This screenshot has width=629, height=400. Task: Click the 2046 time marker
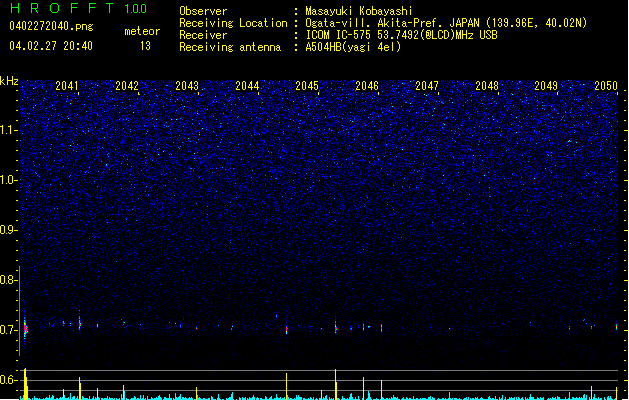click(367, 86)
